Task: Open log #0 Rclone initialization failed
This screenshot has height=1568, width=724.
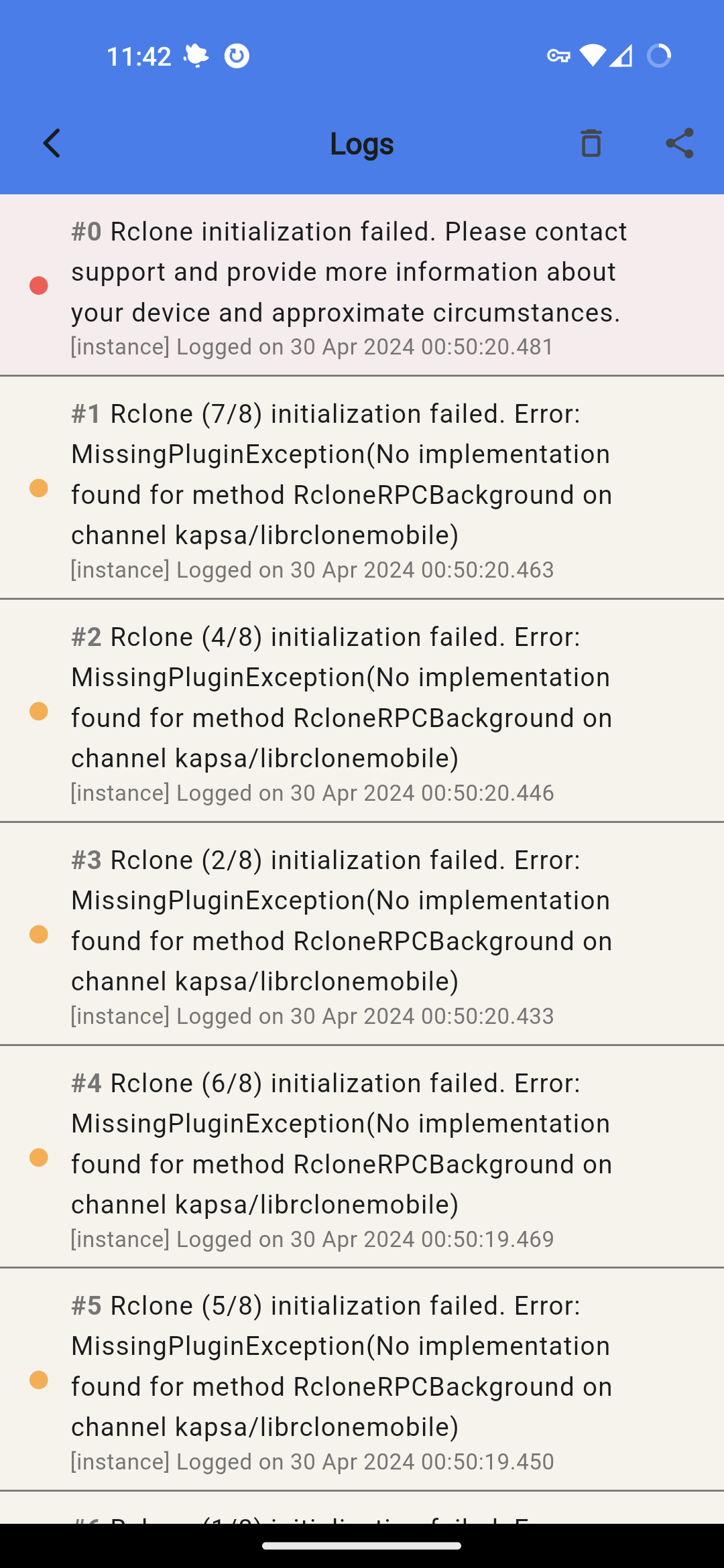Action: (x=362, y=285)
